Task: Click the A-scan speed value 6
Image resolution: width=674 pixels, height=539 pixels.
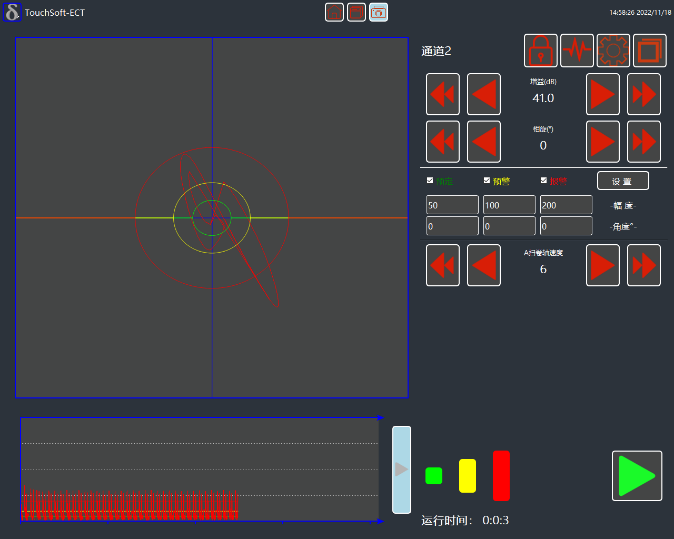Action: tap(543, 269)
